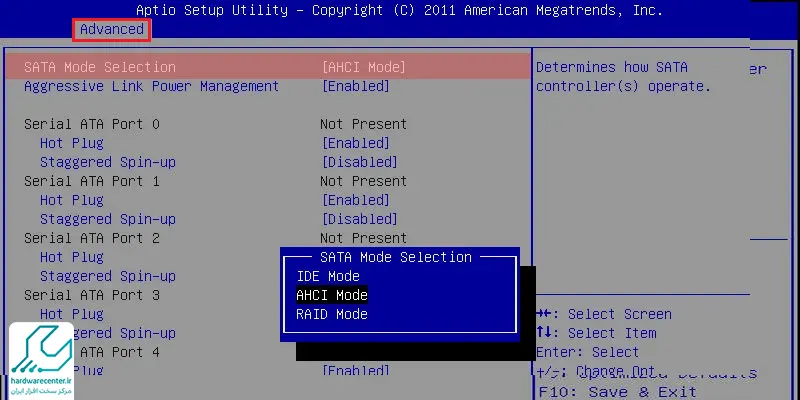
Task: Open the [AHCI Mode] value field
Action: click(x=364, y=67)
